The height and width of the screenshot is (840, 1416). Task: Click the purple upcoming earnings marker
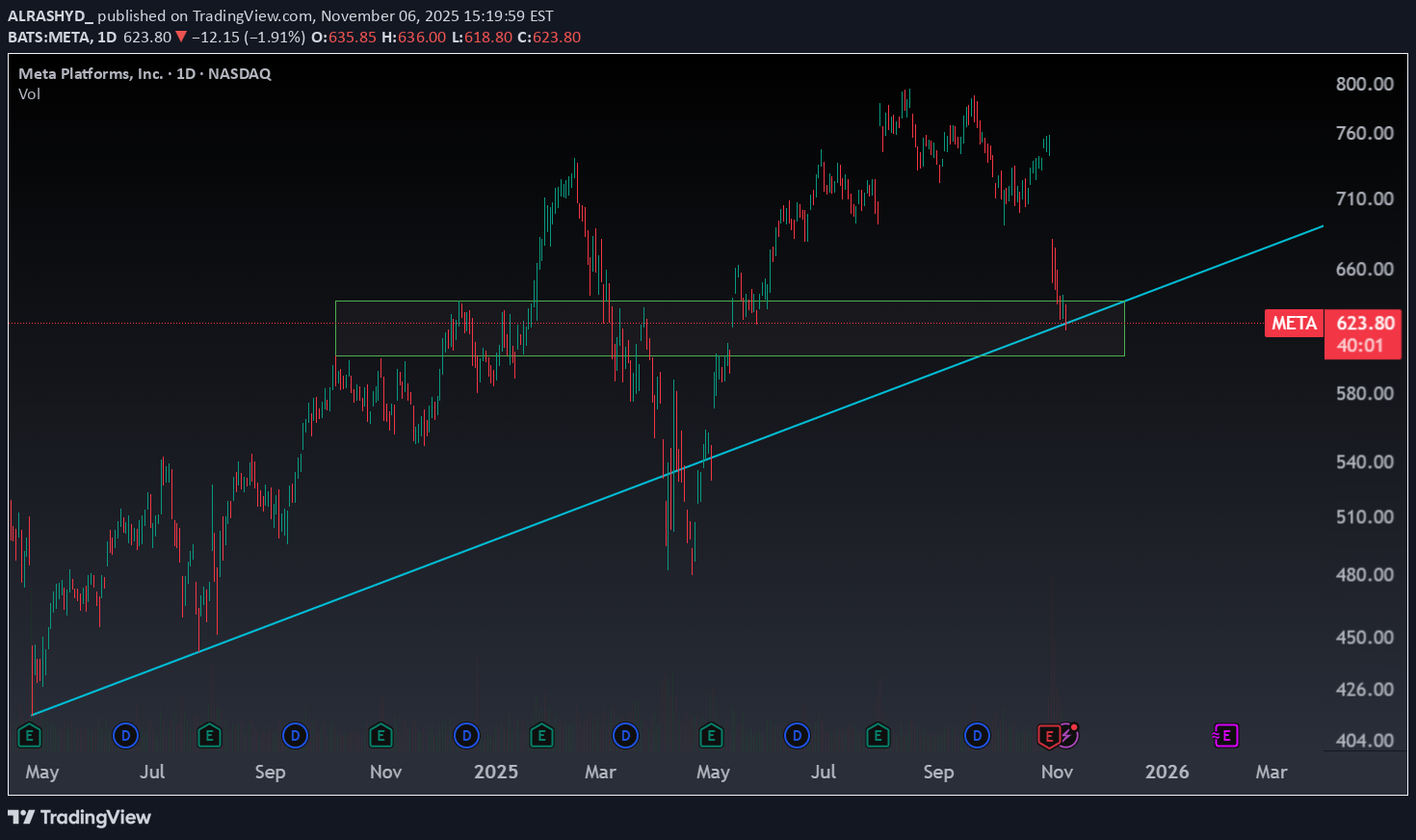(x=1224, y=737)
